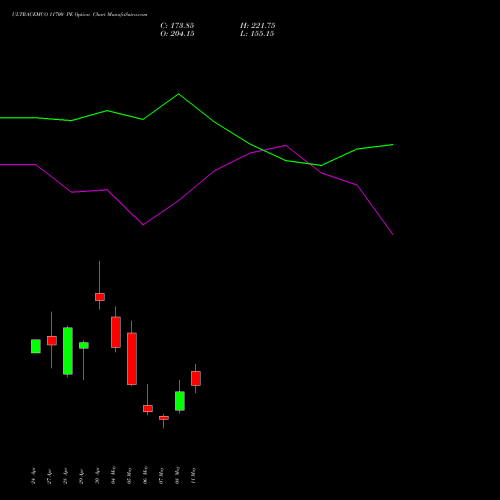Click the lowest dip of the purple line
This screenshot has height=500, width=500.
coord(393,234)
